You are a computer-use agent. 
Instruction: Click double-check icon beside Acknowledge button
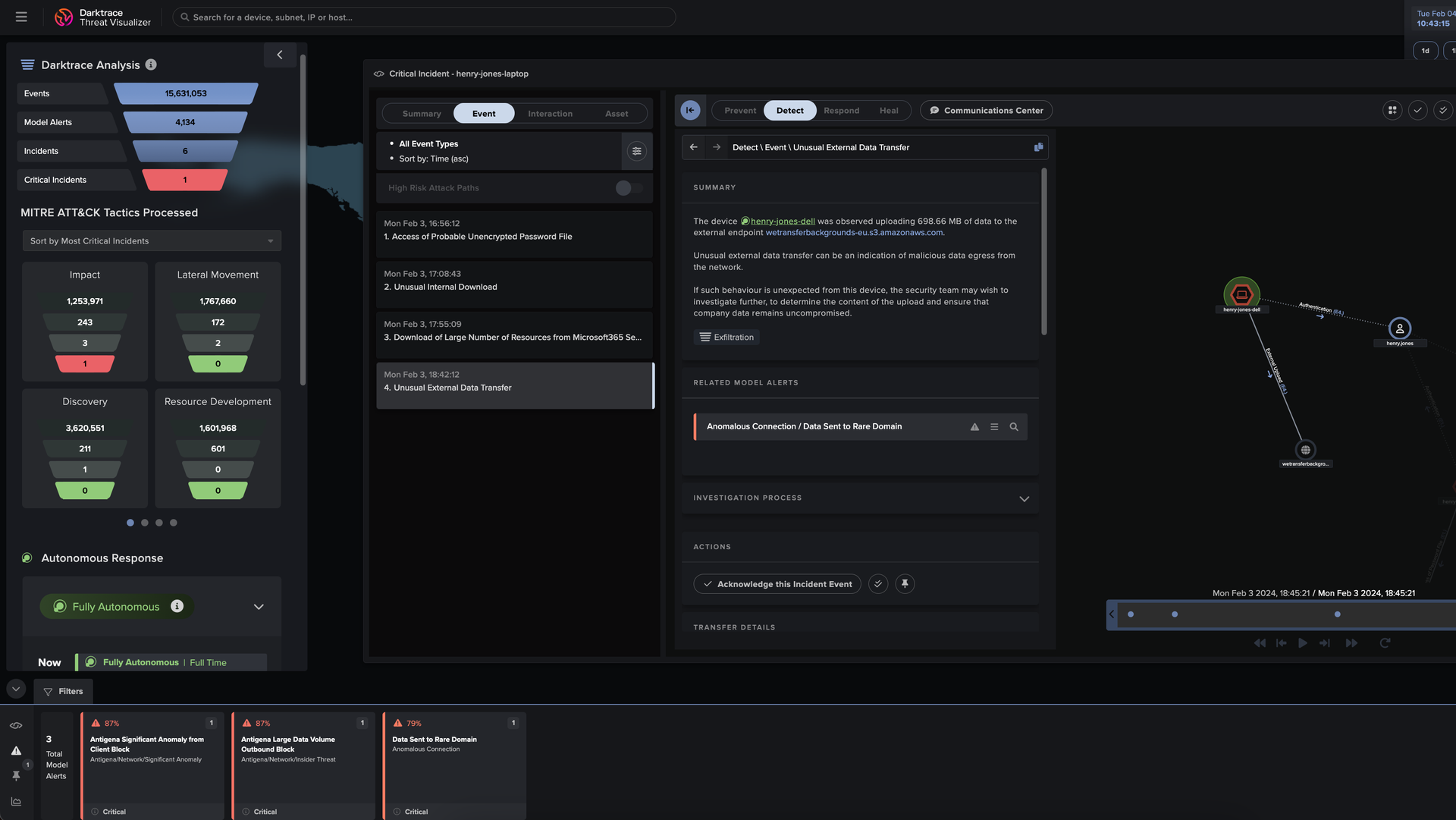point(878,584)
